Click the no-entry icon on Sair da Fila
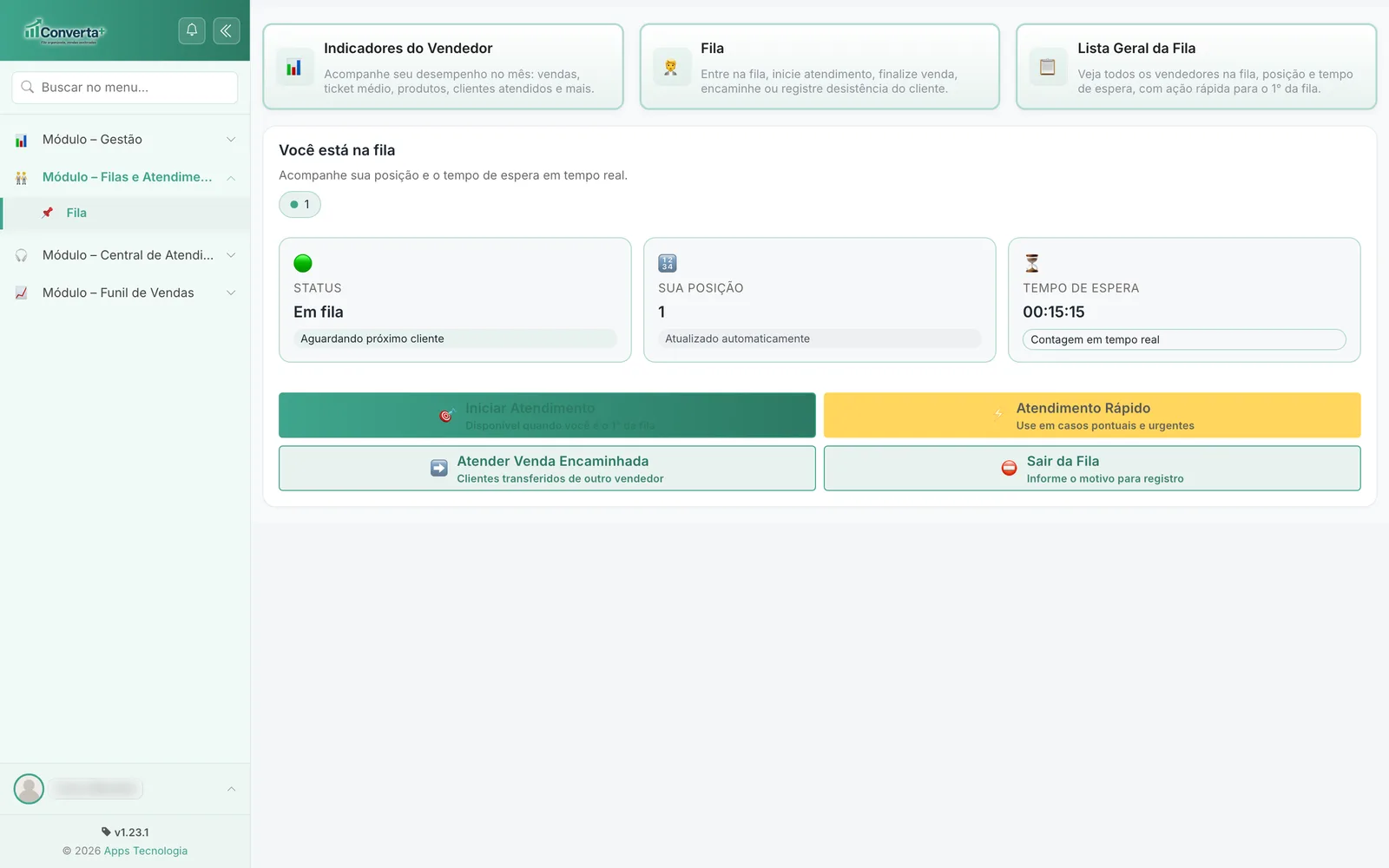 pyautogui.click(x=1009, y=469)
